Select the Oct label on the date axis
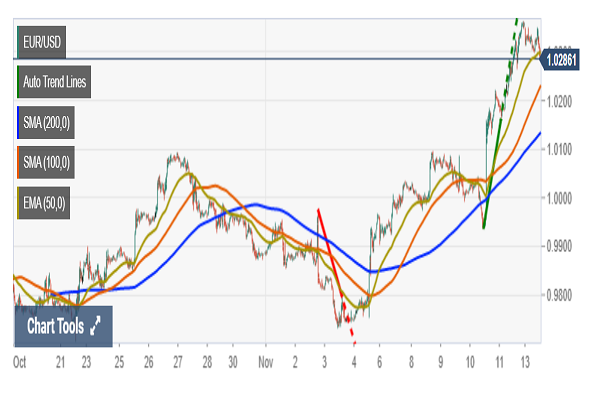This screenshot has width=600, height=400. click(x=20, y=360)
